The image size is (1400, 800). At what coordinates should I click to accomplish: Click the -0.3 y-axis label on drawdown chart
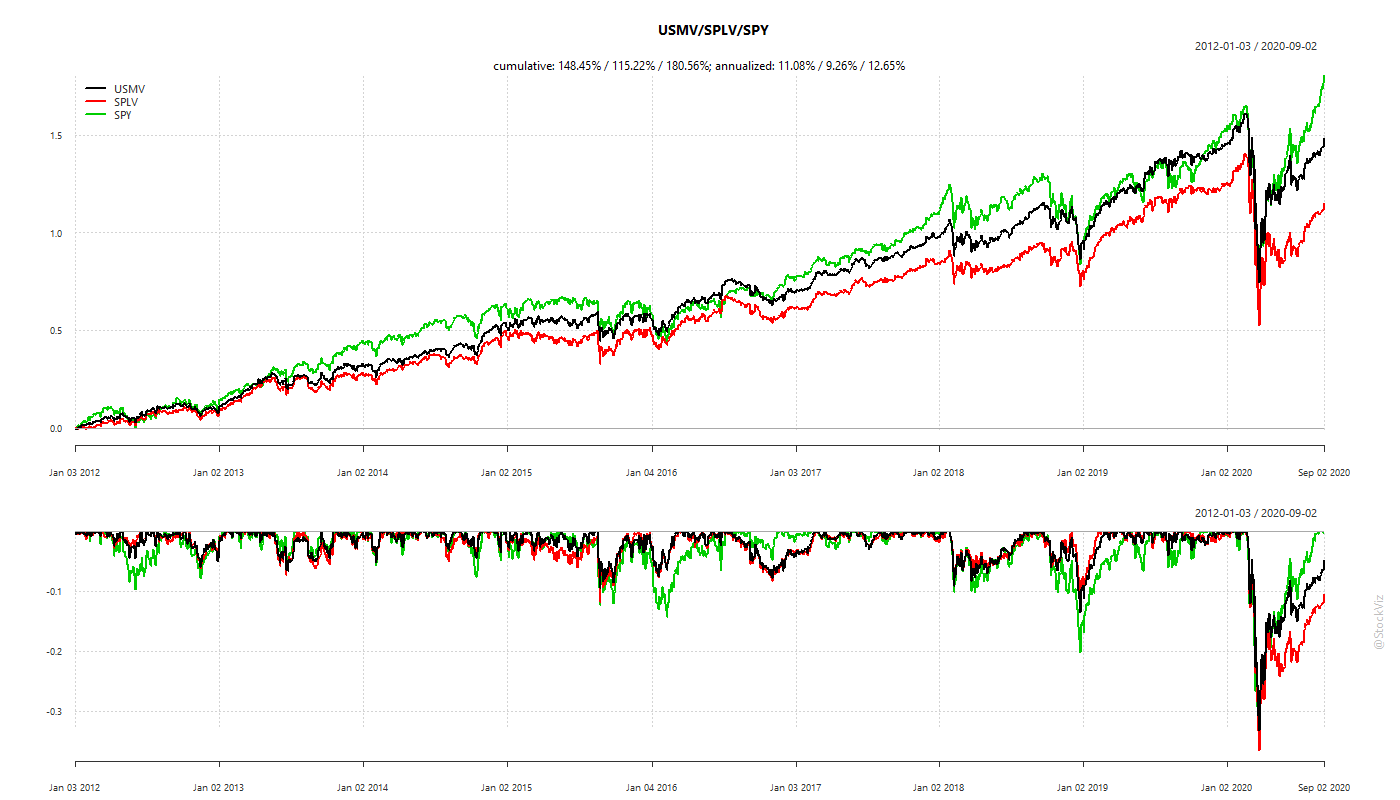(x=53, y=712)
